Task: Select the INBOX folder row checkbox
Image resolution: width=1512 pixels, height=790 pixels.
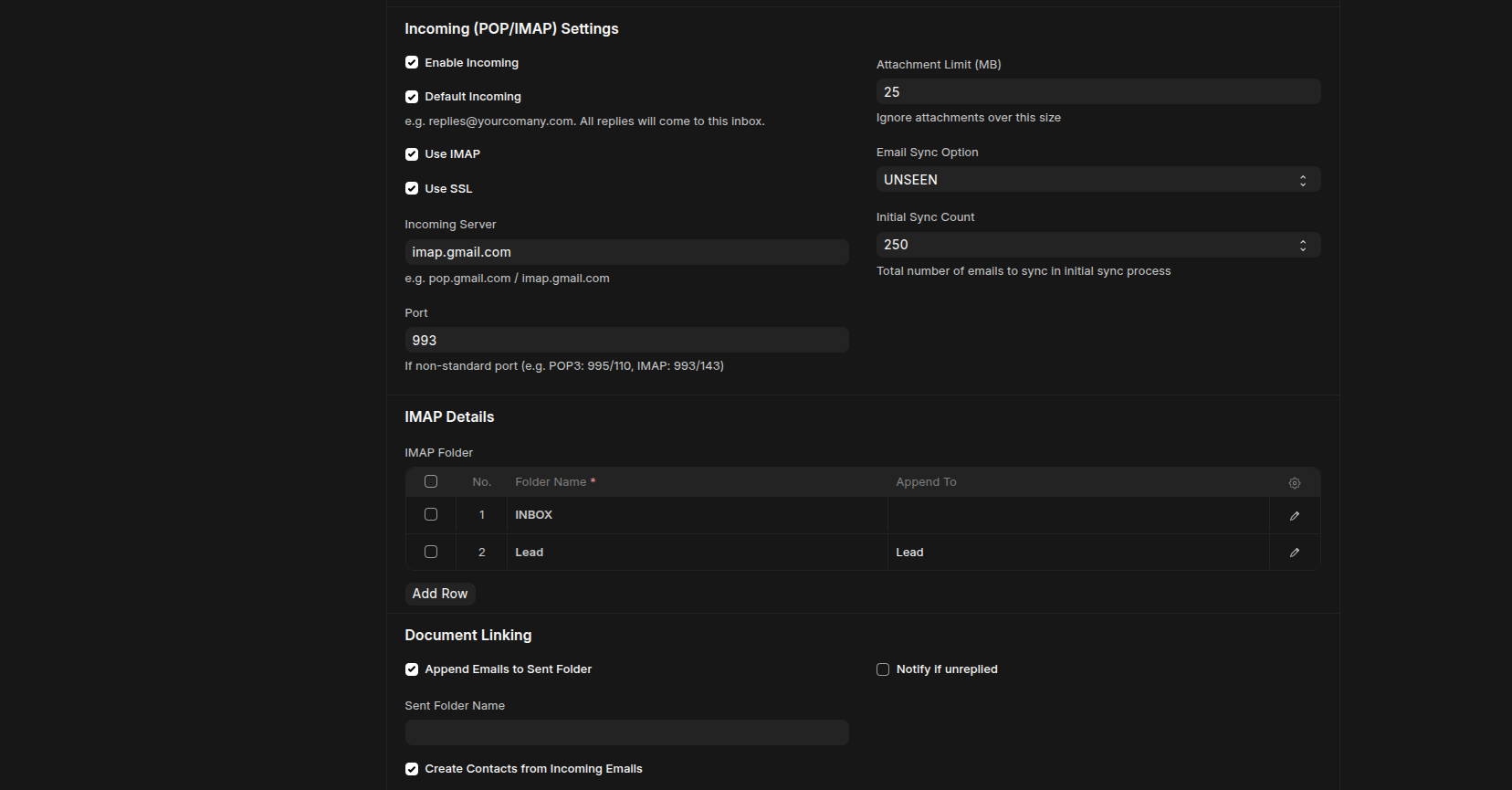Action: pyautogui.click(x=431, y=515)
